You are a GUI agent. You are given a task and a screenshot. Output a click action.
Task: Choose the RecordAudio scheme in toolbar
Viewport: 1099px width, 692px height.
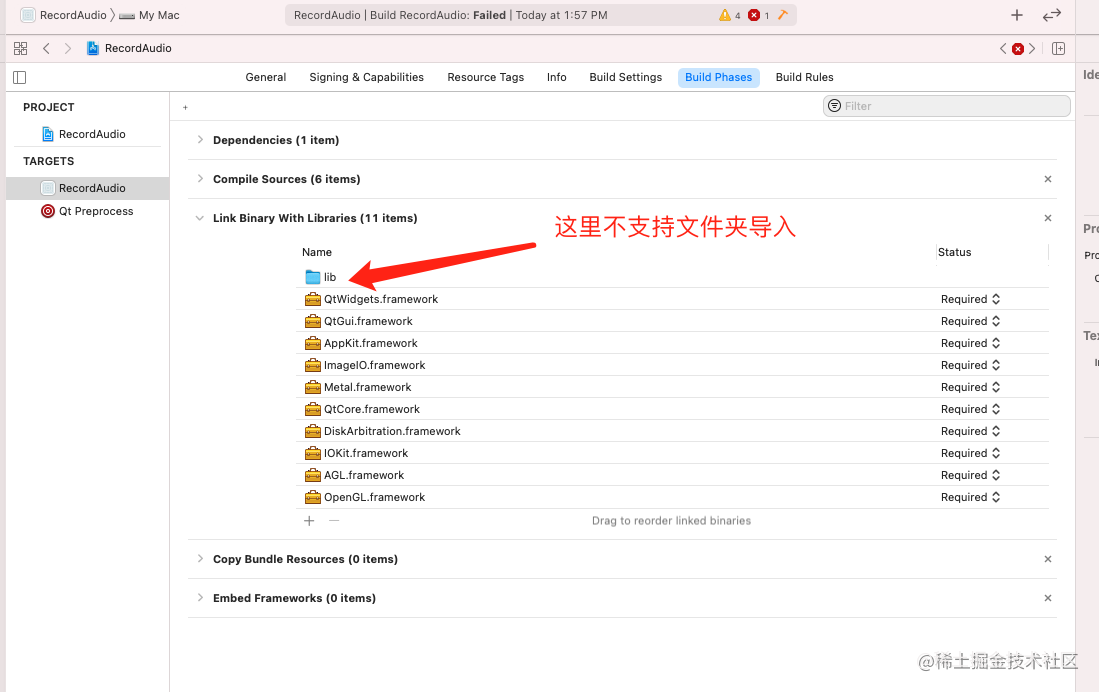[x=64, y=15]
